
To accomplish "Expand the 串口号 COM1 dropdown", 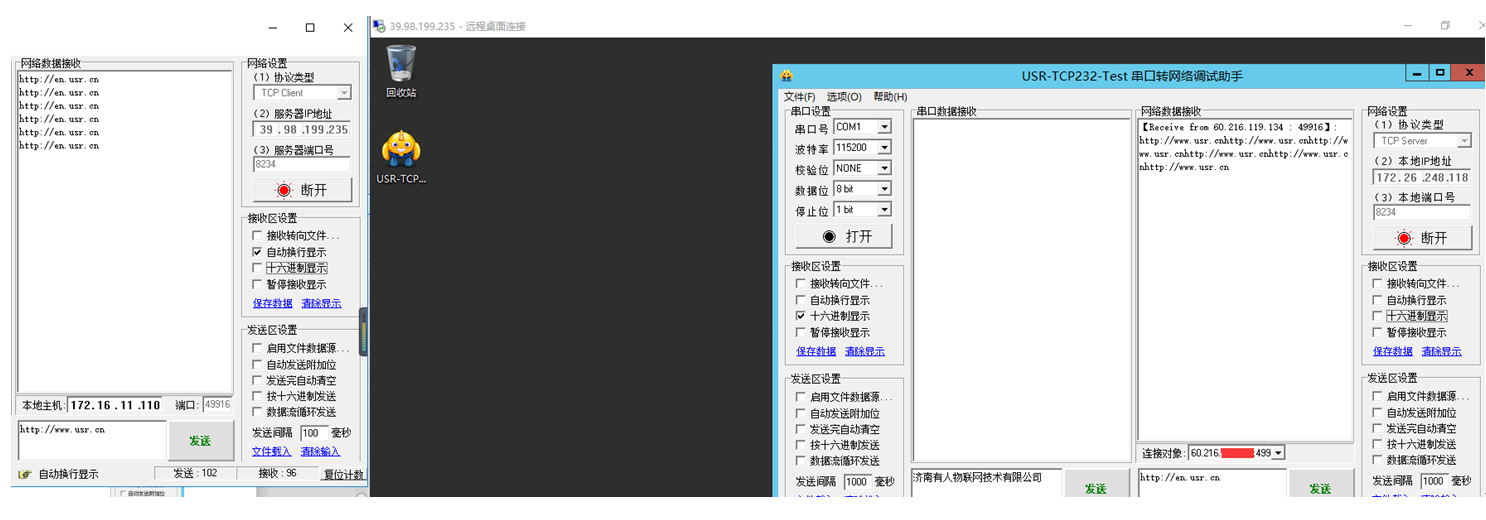I will point(884,128).
